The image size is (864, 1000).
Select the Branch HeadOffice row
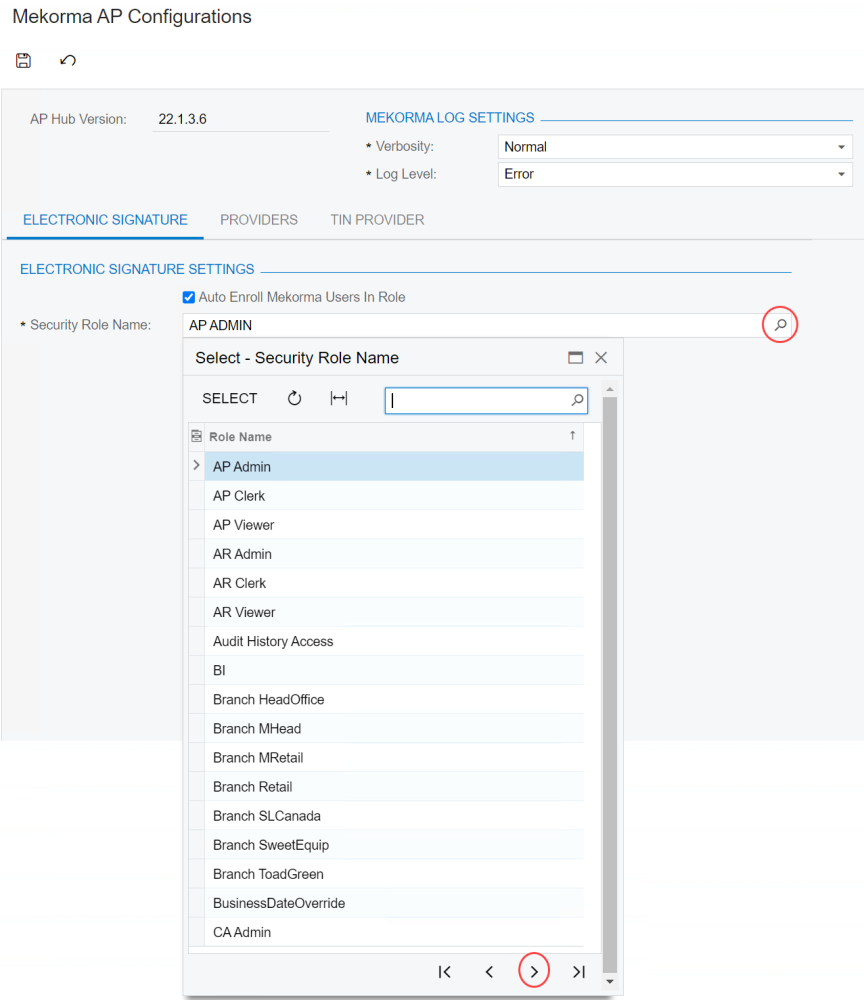(394, 700)
